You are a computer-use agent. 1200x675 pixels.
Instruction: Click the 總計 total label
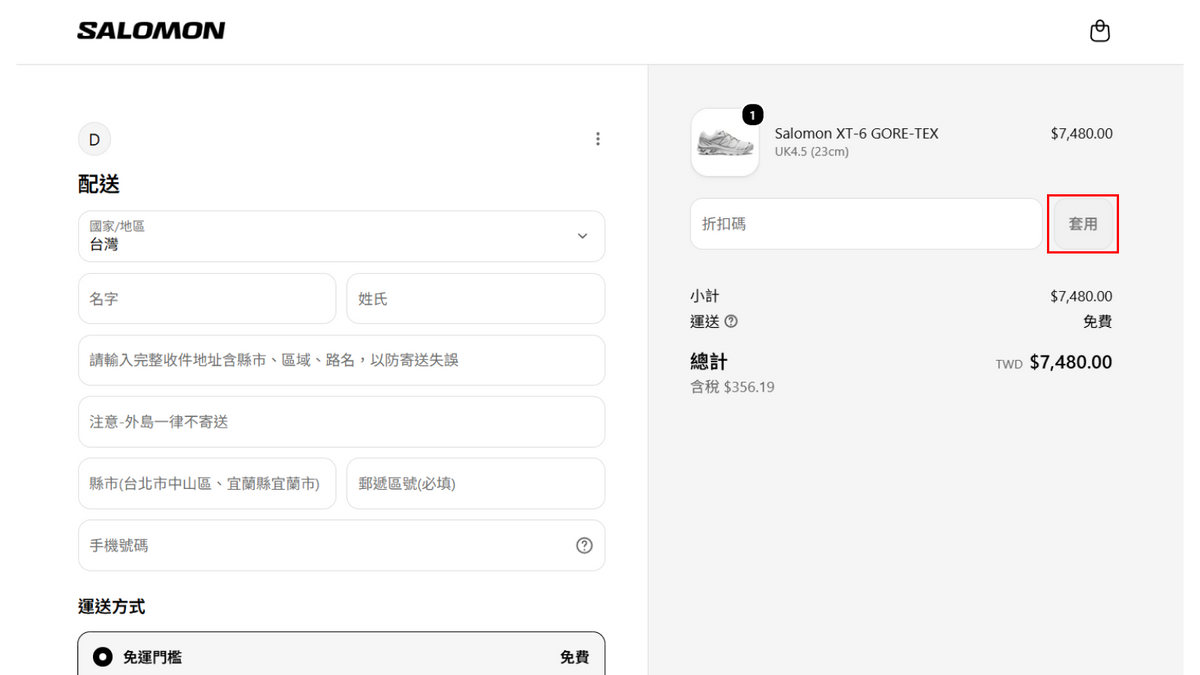coord(709,362)
